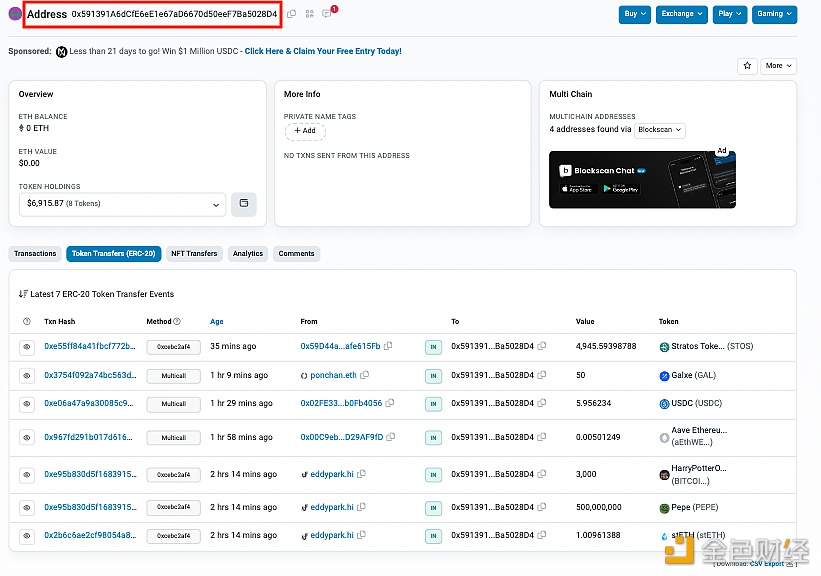Click the IN badge in the USDC row
Screen dimensions: 821x576
[x=433, y=404]
